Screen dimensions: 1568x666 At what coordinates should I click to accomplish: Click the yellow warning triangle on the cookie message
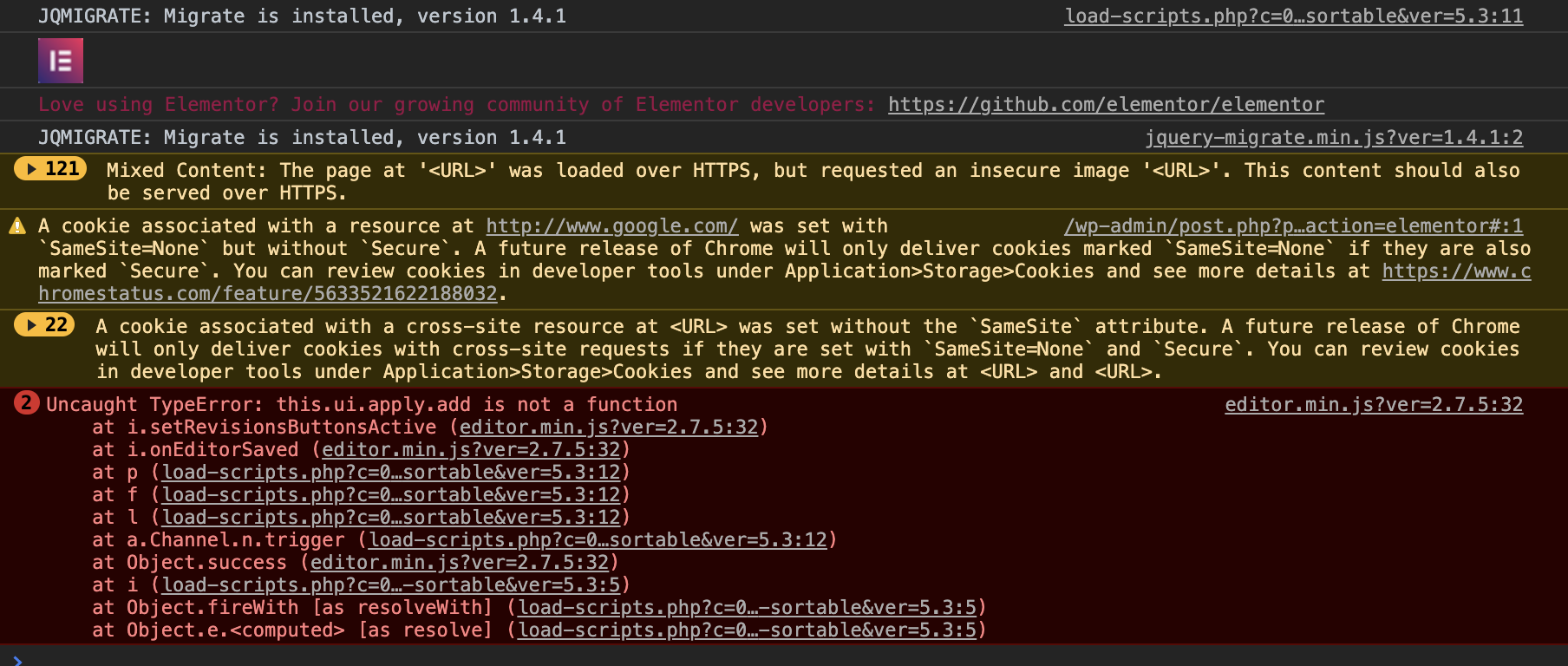click(16, 225)
